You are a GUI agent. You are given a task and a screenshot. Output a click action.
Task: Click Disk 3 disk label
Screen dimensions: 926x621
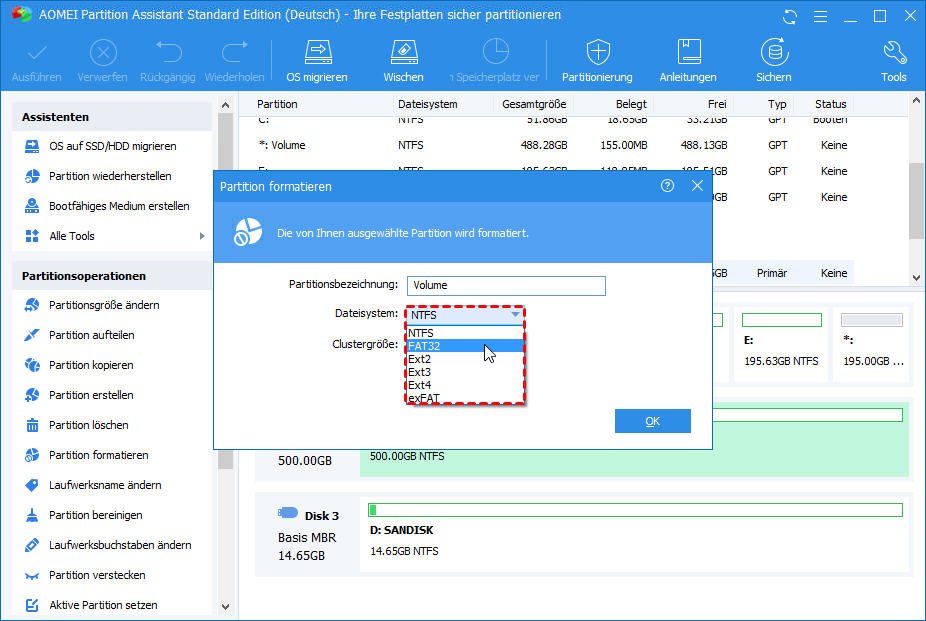322,516
